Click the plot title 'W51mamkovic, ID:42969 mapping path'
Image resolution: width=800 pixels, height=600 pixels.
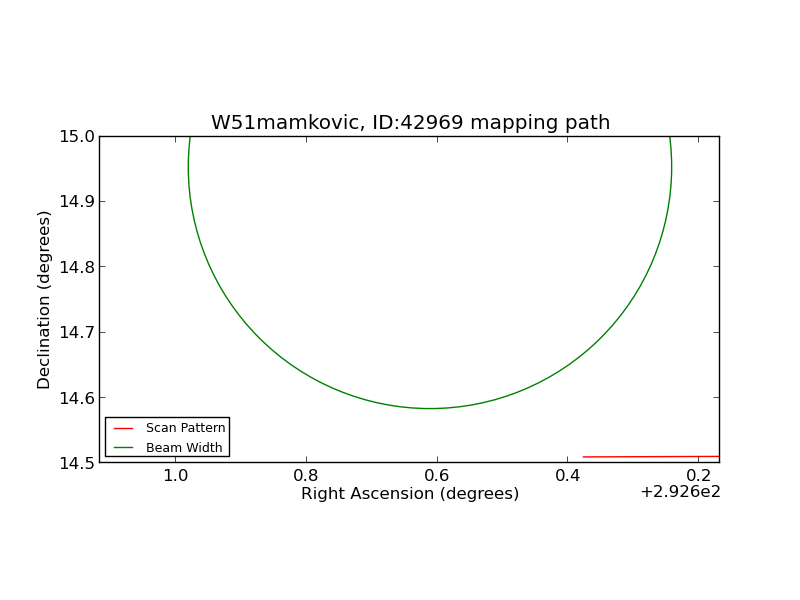[410, 122]
